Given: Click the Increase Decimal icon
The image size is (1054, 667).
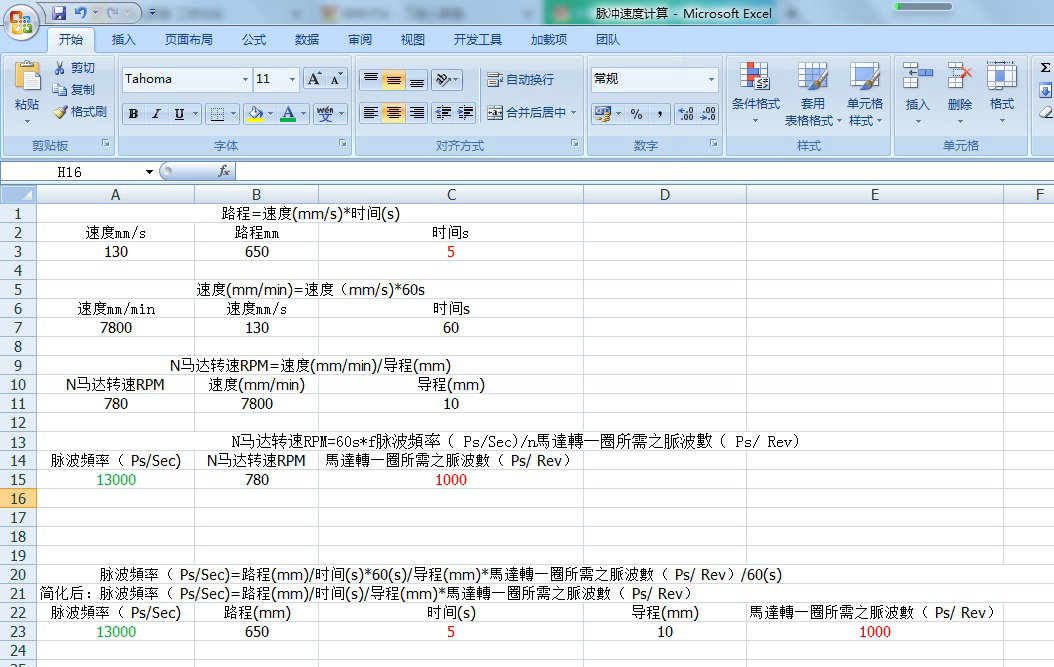Looking at the screenshot, I should pos(685,114).
